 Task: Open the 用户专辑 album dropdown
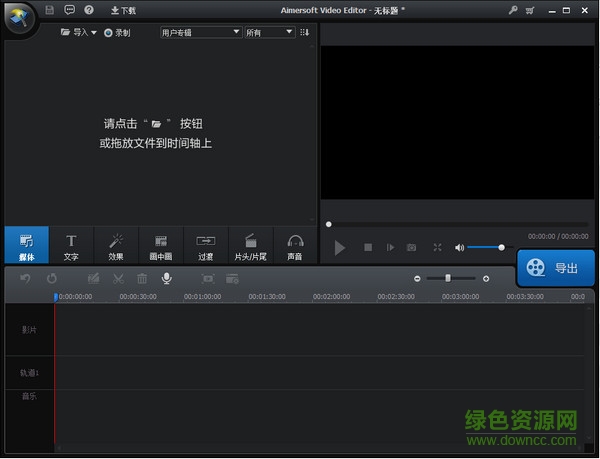pyautogui.click(x=199, y=32)
